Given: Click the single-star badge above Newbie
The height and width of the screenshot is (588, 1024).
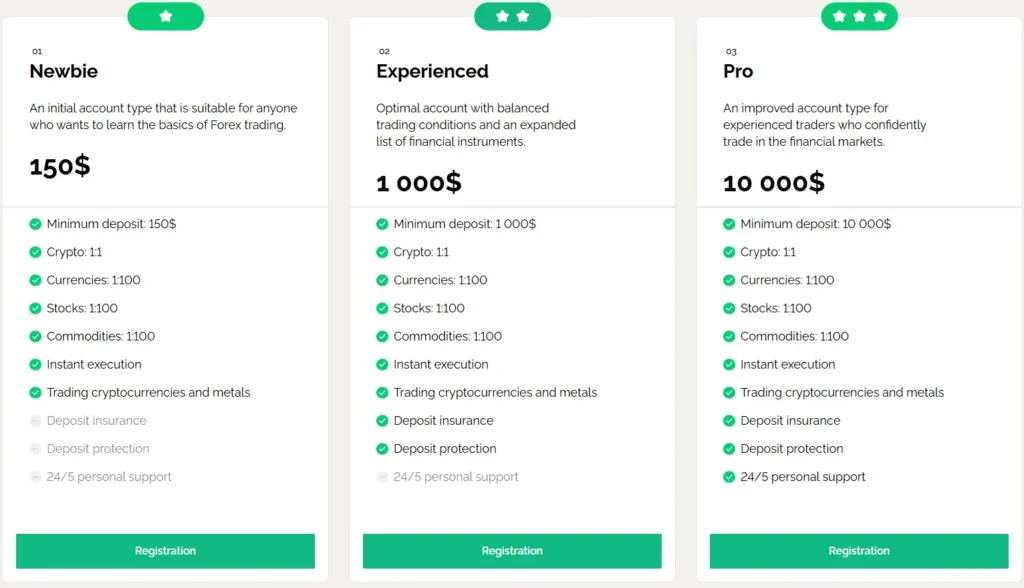Looking at the screenshot, I should [x=165, y=16].
